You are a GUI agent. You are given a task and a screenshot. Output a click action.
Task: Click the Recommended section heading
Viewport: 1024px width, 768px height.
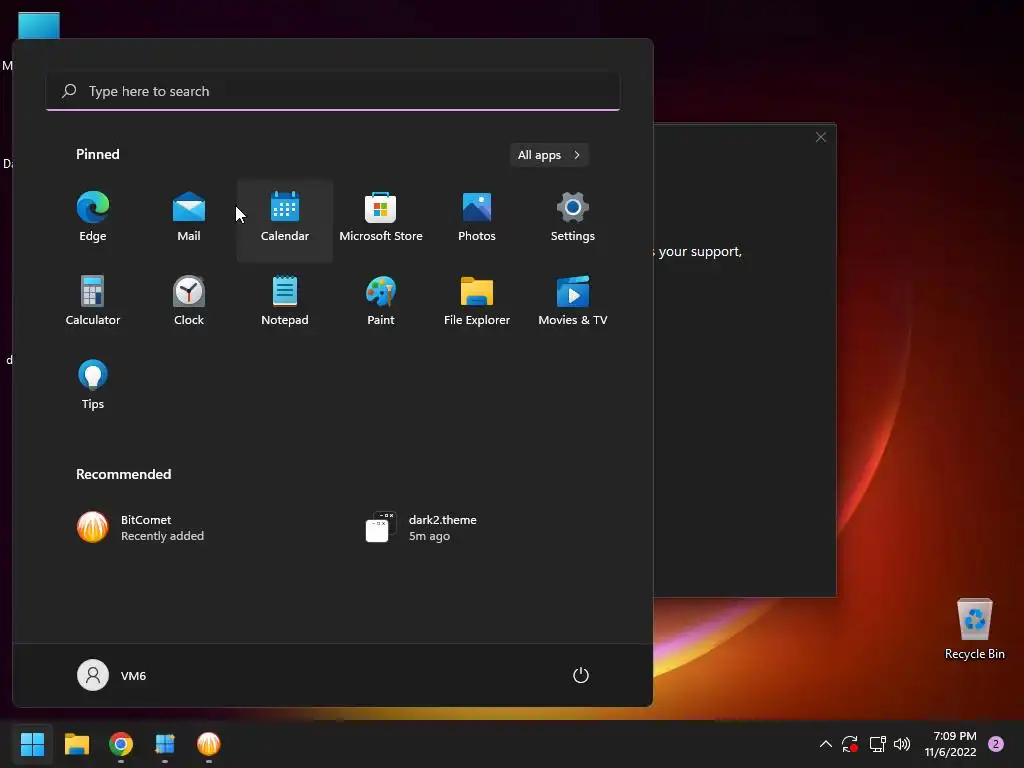click(123, 474)
